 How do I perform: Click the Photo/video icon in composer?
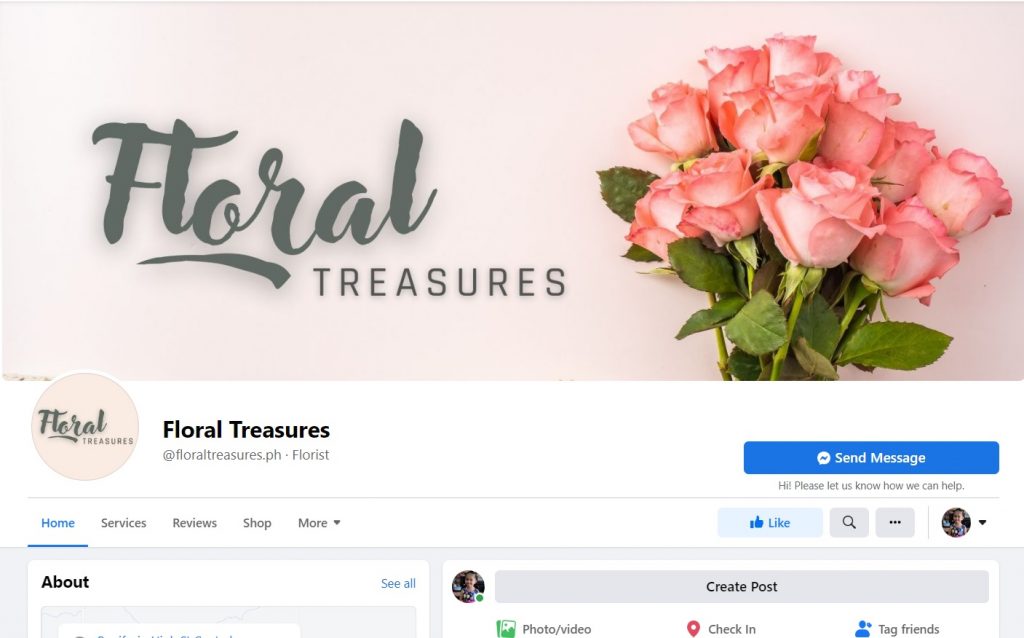[x=505, y=629]
